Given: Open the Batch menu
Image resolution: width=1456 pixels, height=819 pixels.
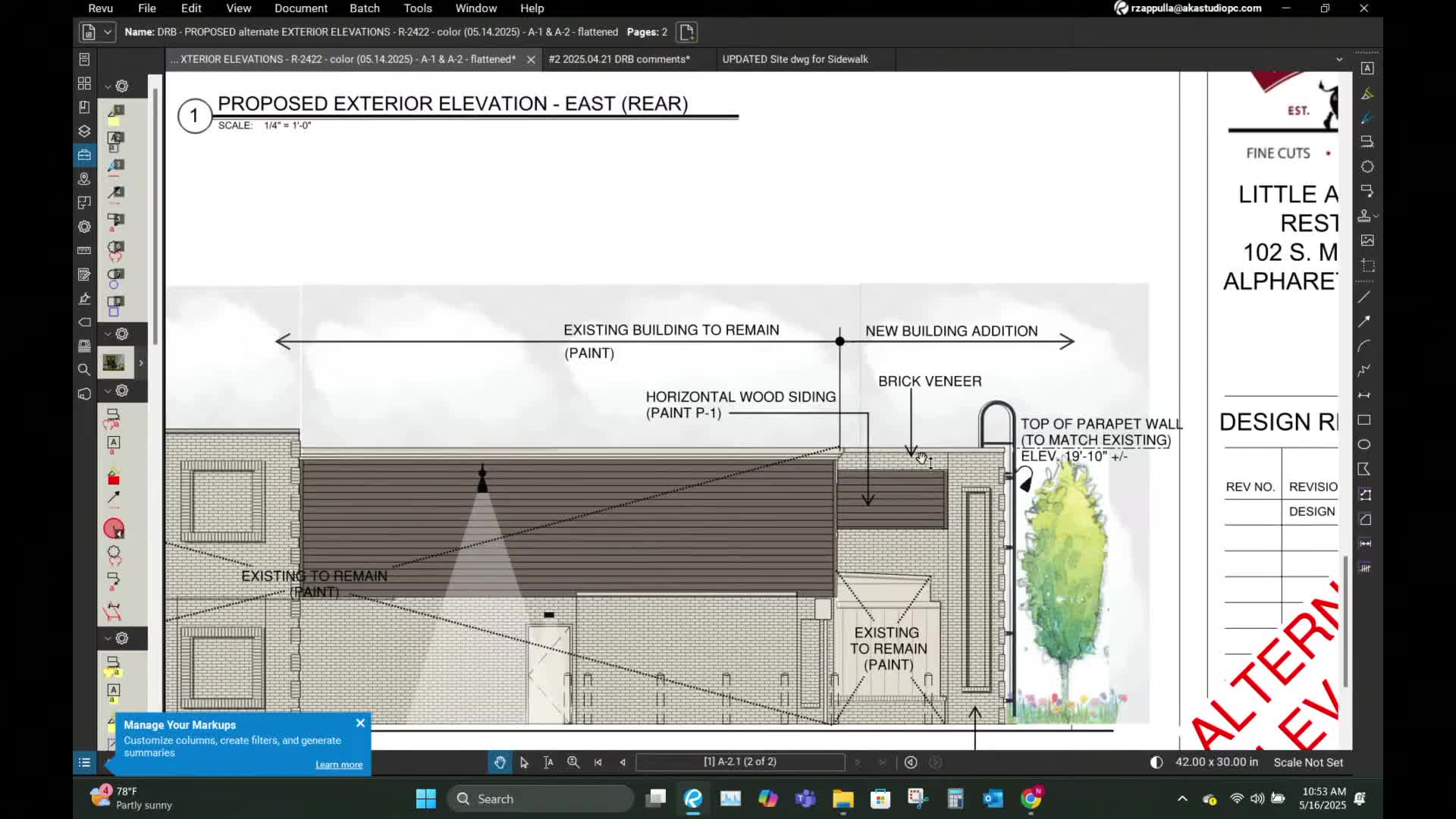Looking at the screenshot, I should 365,8.
